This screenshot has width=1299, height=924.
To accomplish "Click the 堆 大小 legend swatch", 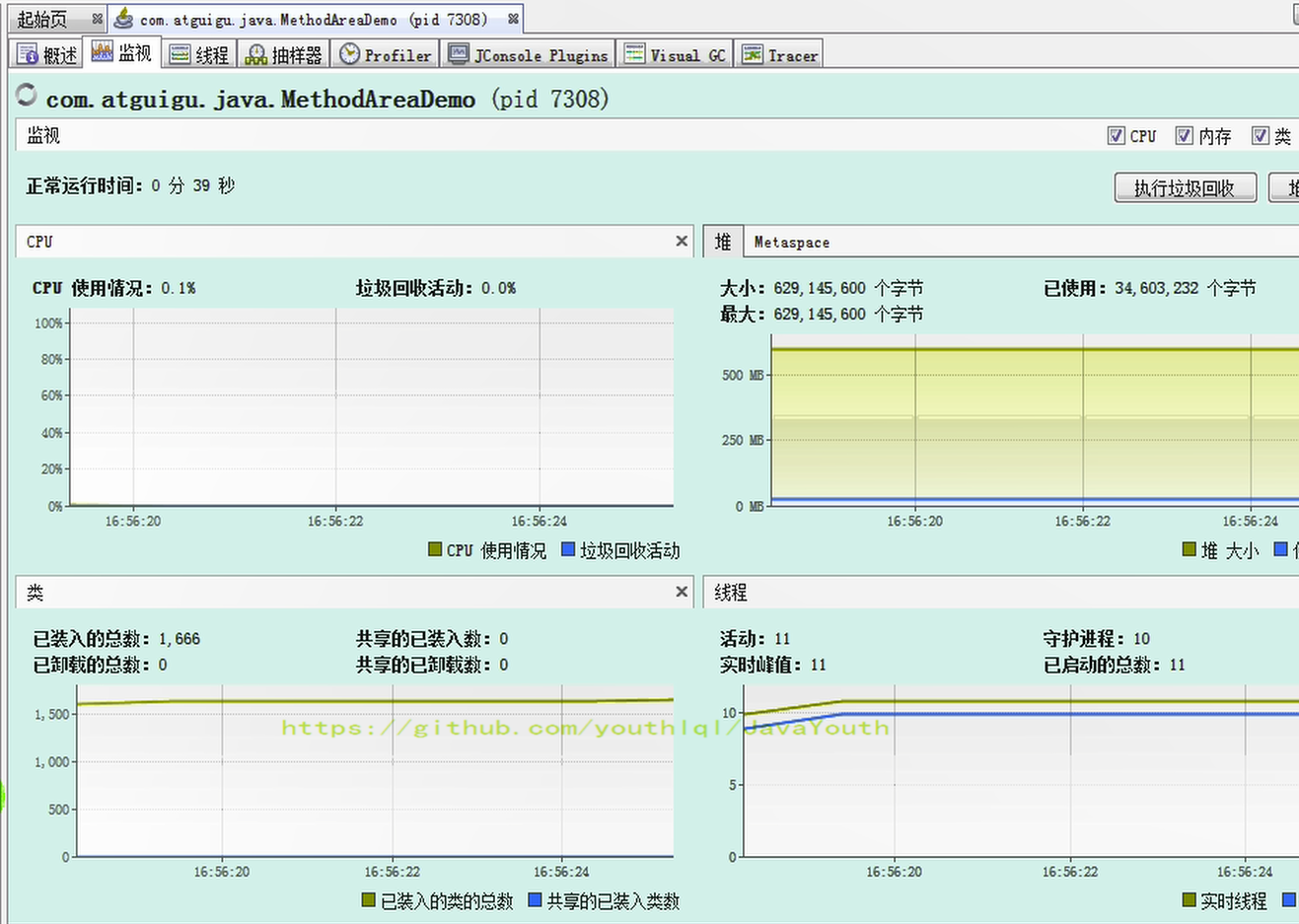I will [1190, 549].
